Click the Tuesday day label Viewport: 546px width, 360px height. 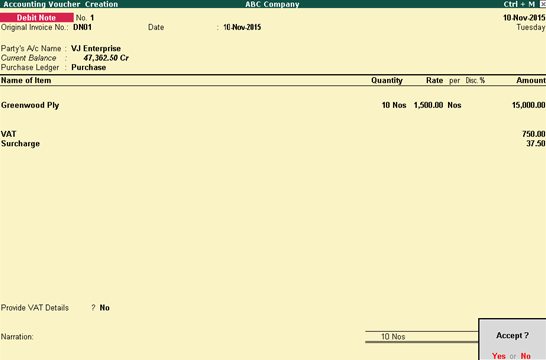tap(531, 27)
